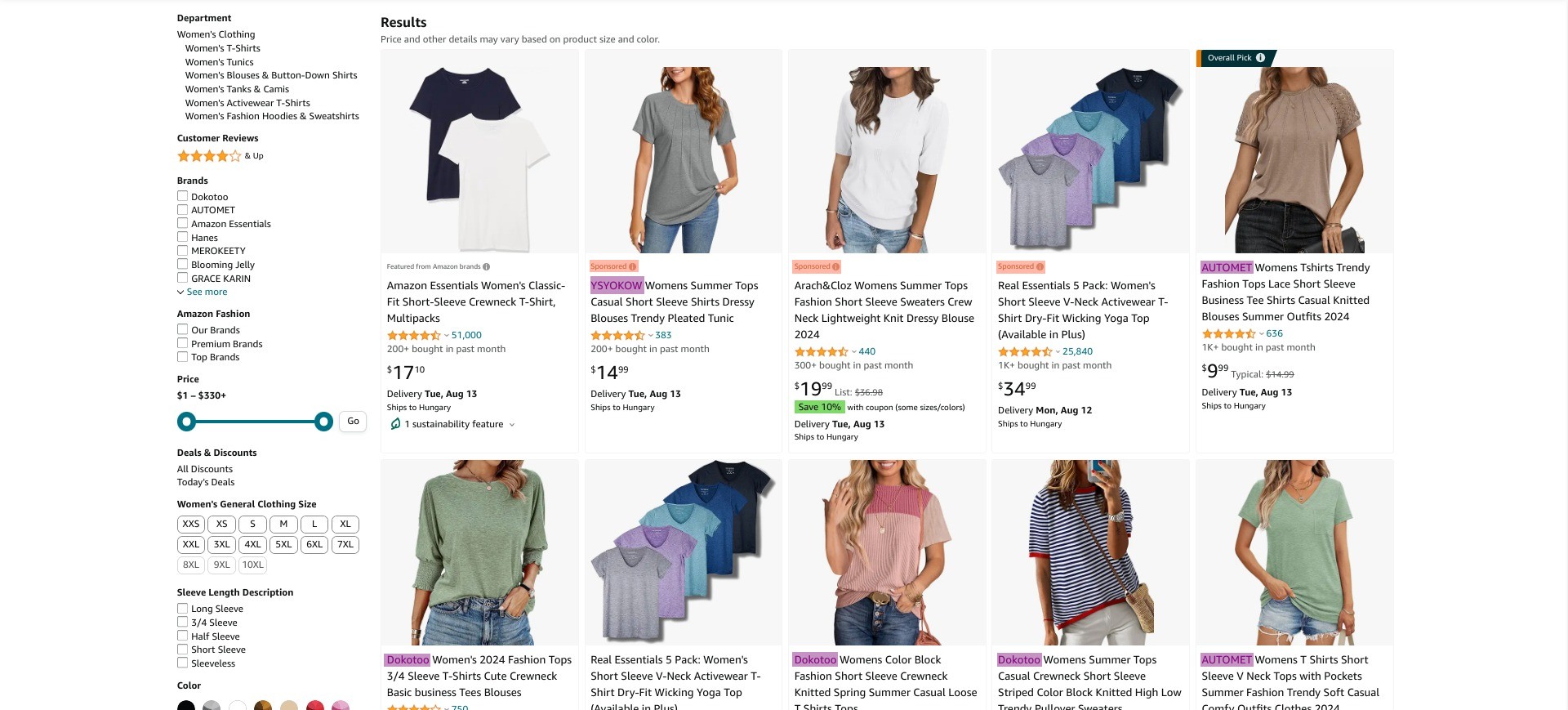
Task: Click the YSYOKOW Sponsored info icon
Action: point(632,266)
